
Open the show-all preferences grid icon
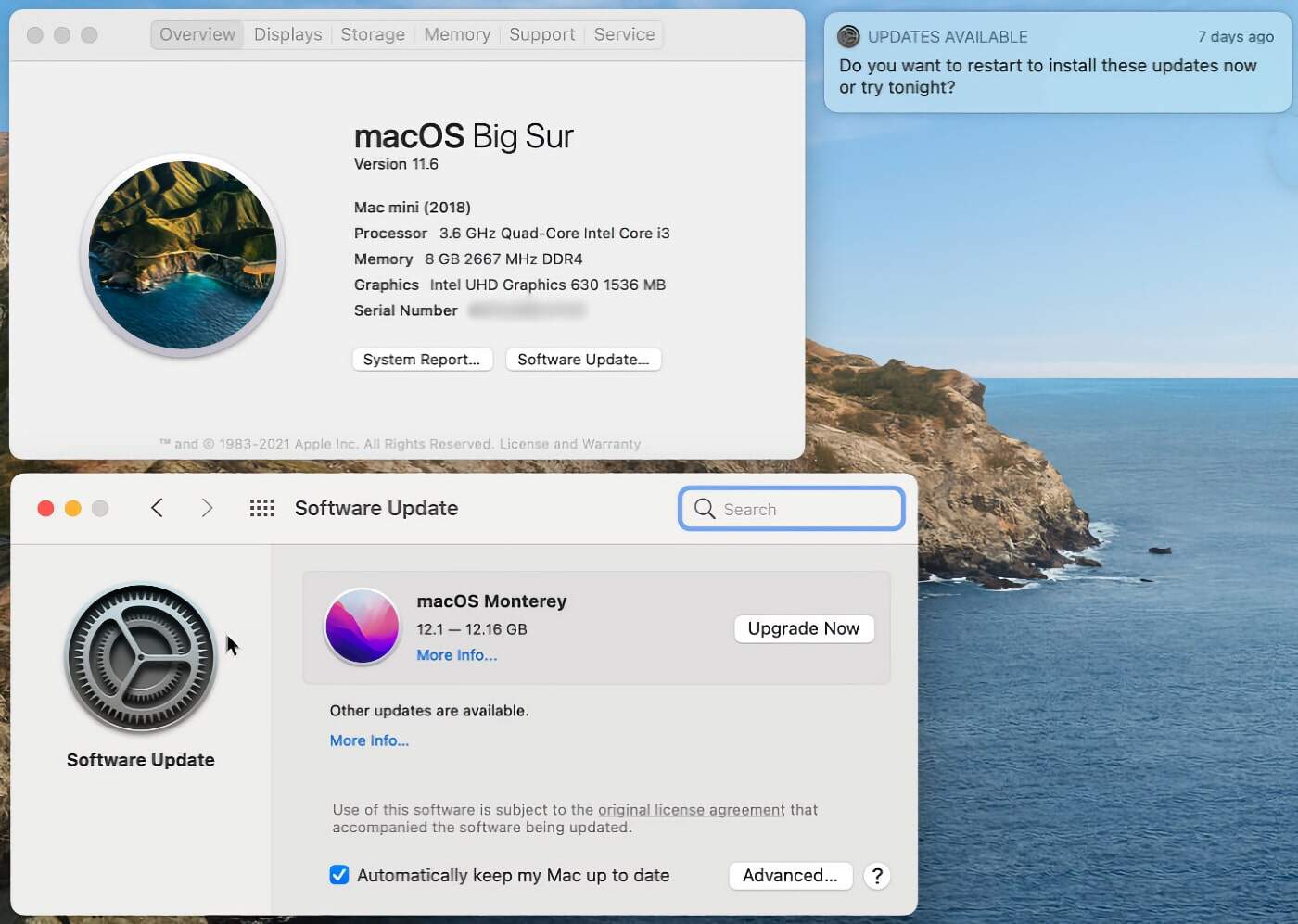262,508
